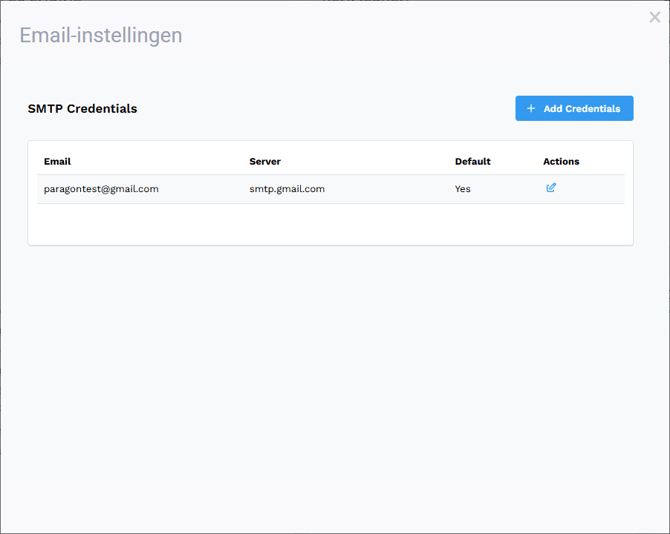This screenshot has width=670, height=534.
Task: Click the SMTP Credentials heading
Action: tap(82, 109)
